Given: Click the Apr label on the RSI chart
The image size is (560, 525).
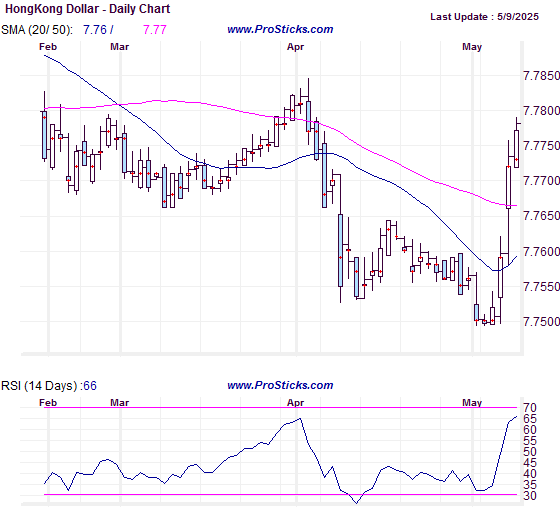Looking at the screenshot, I should (x=295, y=403).
